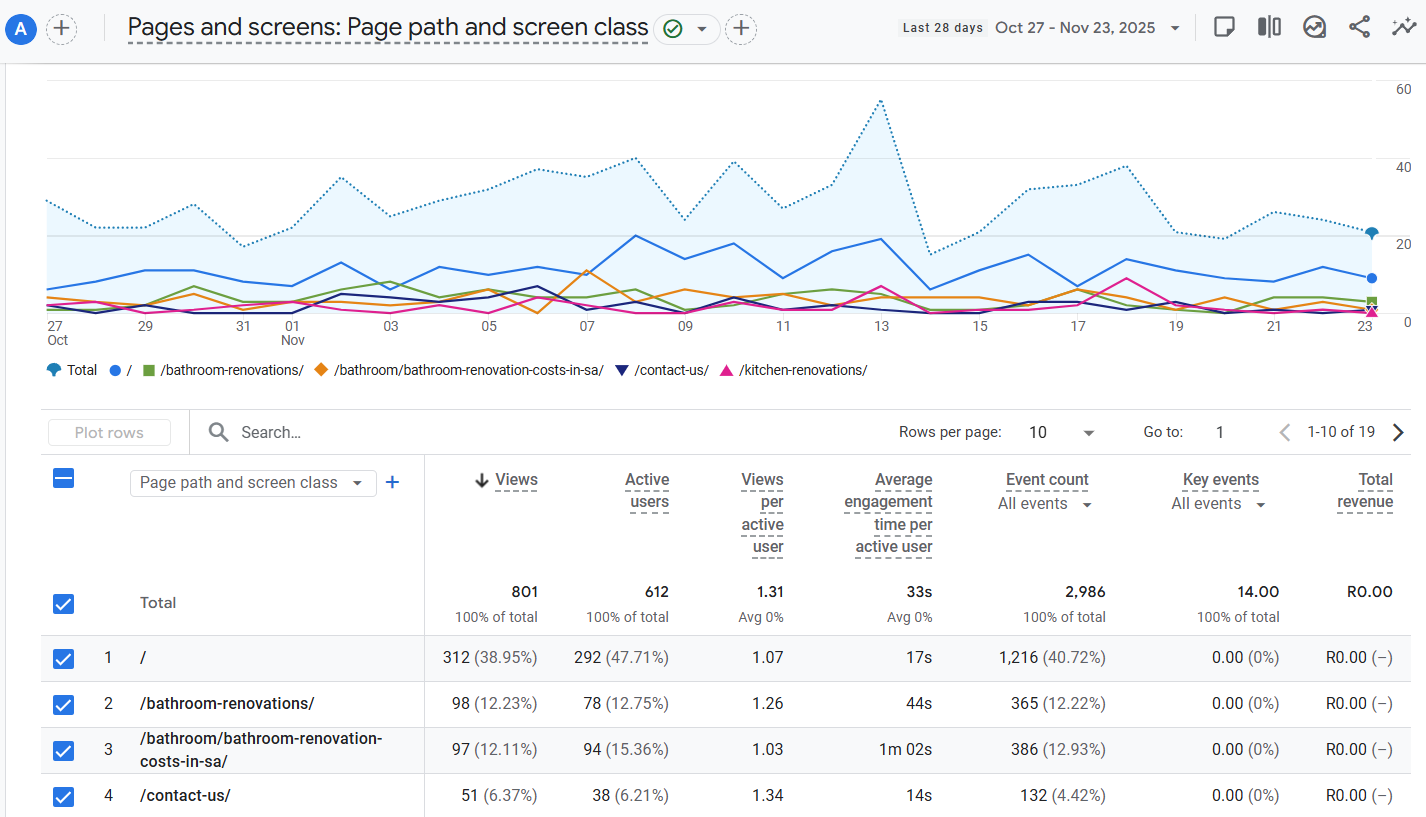
Task: Uncheck the /contact-us/ row checkbox
Action: (x=63, y=796)
